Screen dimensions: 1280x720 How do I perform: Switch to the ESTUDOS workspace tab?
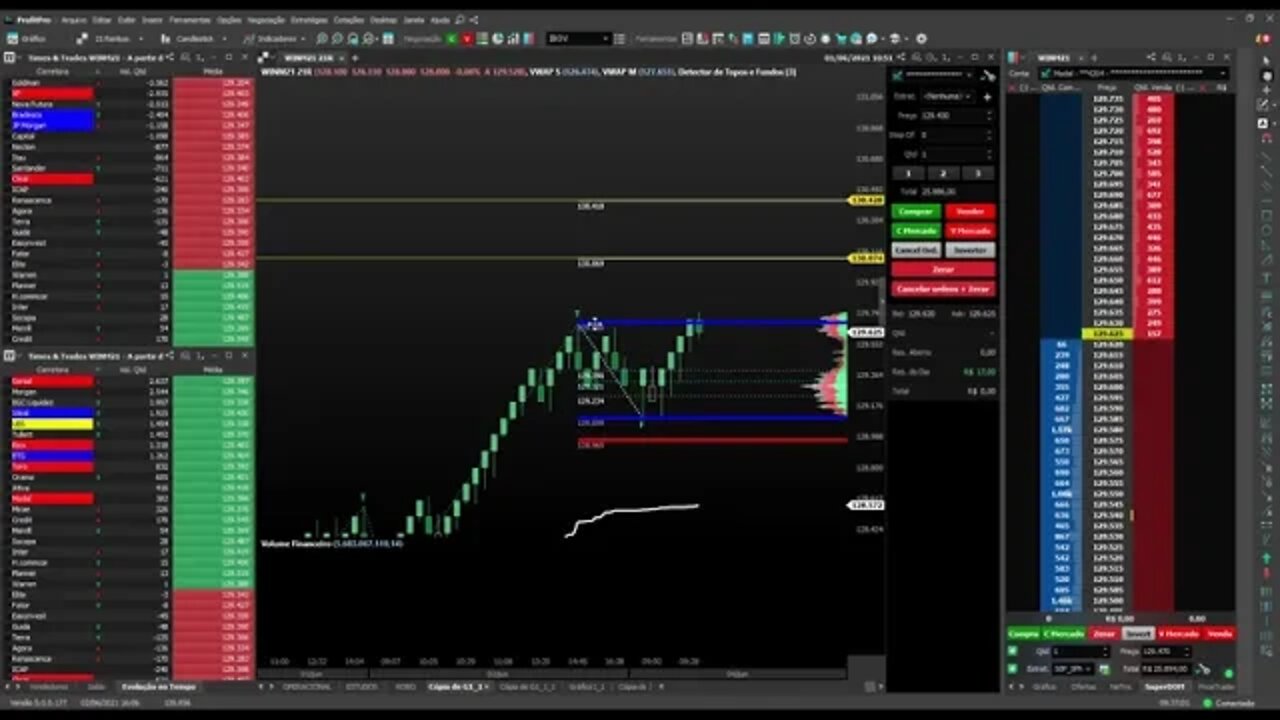click(x=362, y=687)
